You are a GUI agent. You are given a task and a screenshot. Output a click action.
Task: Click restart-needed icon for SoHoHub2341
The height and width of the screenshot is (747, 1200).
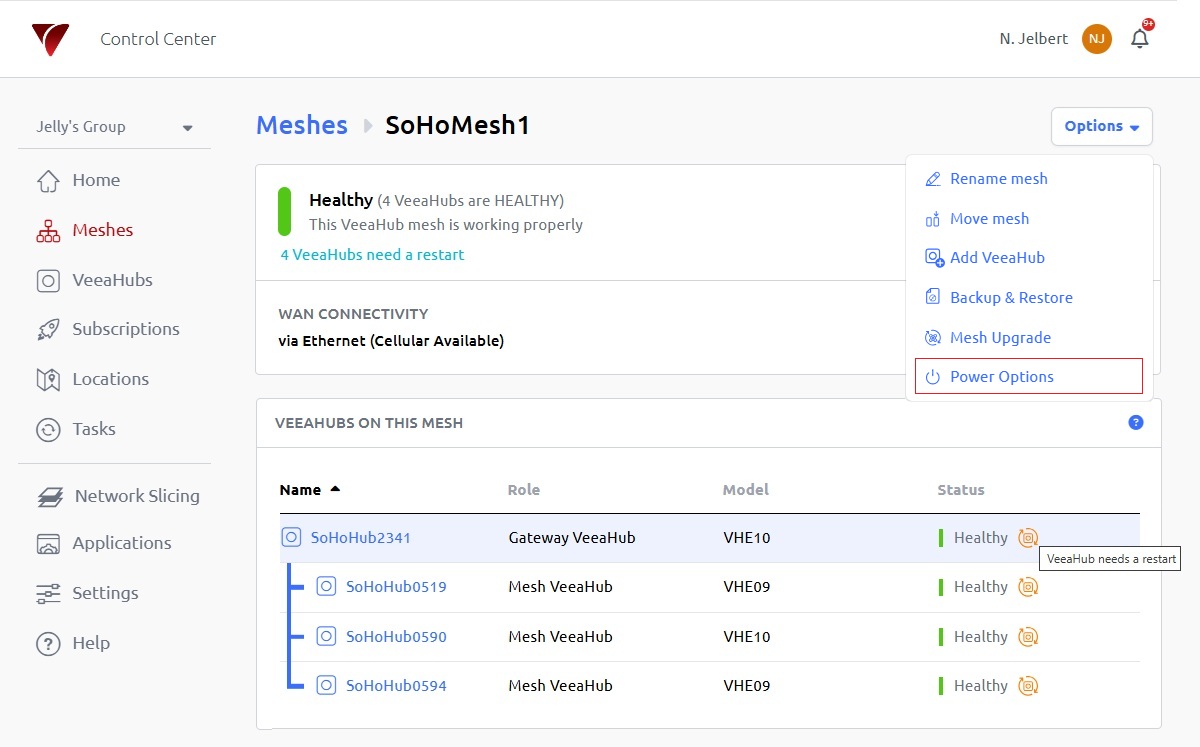pyautogui.click(x=1028, y=538)
